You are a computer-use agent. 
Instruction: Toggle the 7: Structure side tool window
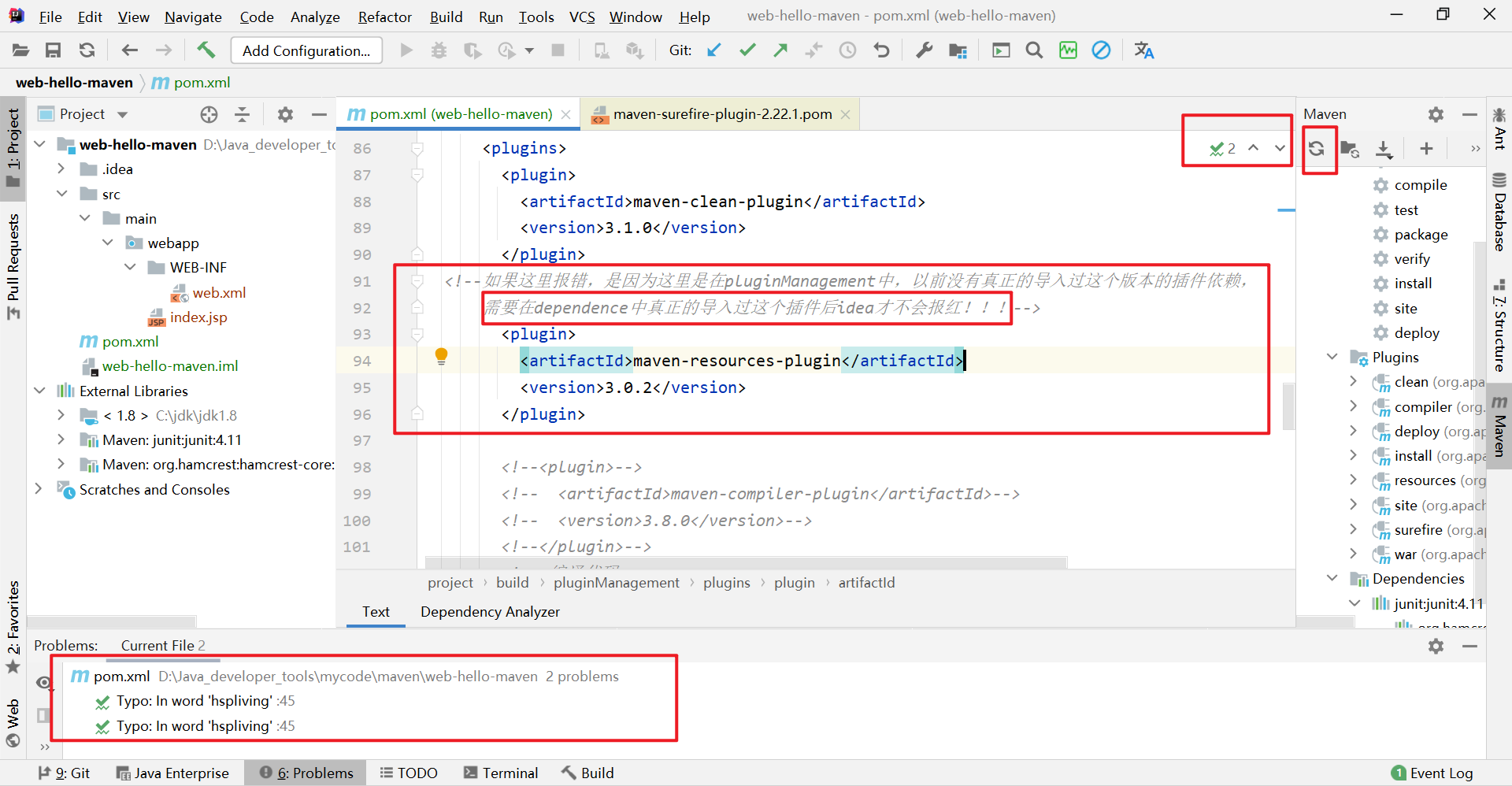(1499, 324)
